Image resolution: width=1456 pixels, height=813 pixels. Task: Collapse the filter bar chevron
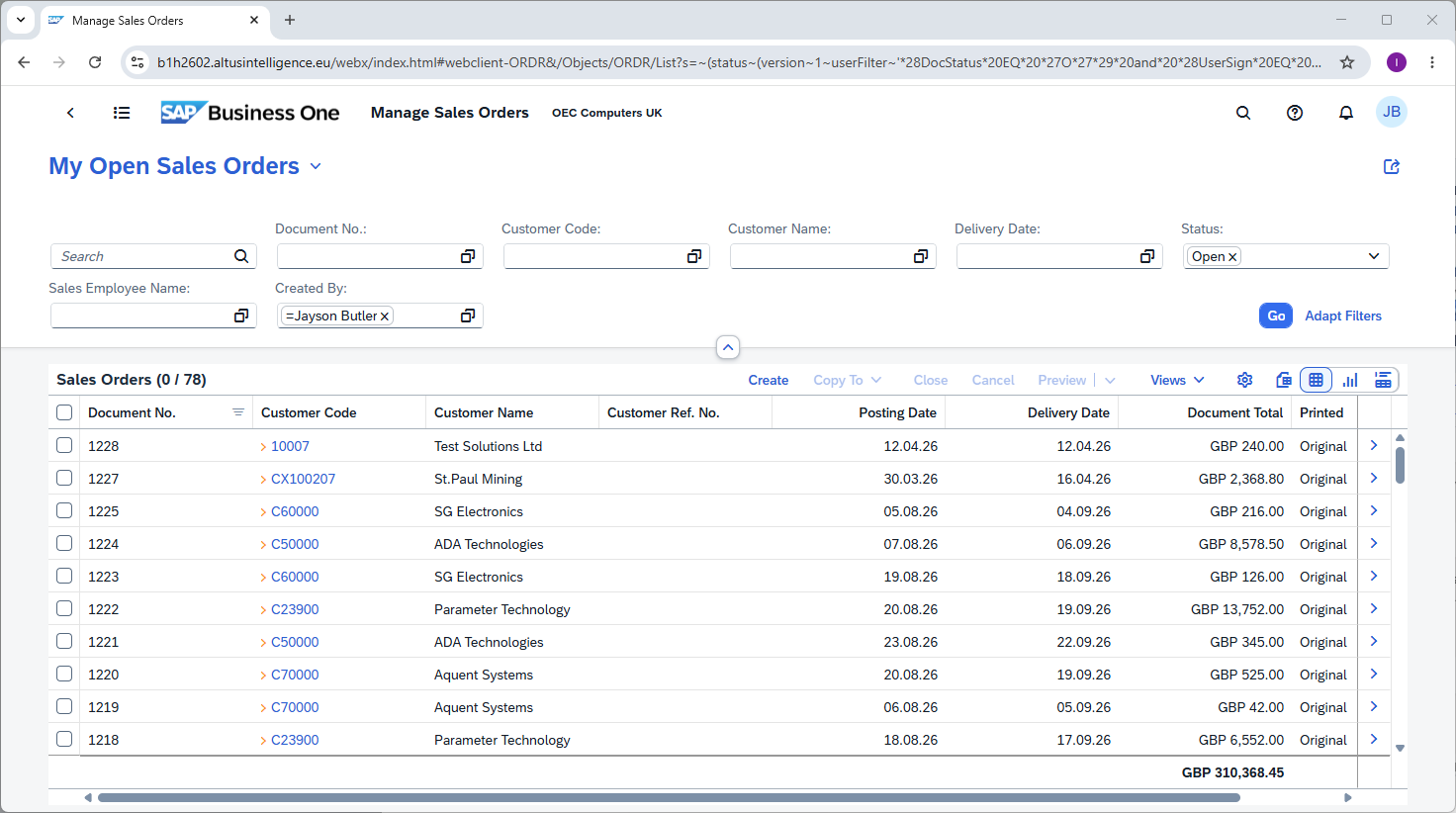(x=728, y=347)
